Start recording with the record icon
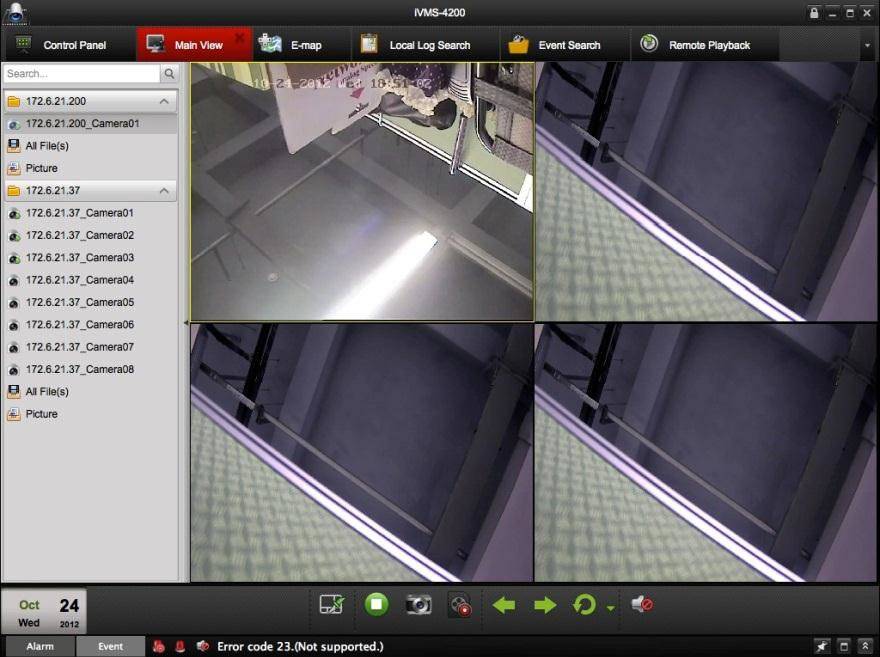Viewport: 880px width, 657px height. [459, 604]
